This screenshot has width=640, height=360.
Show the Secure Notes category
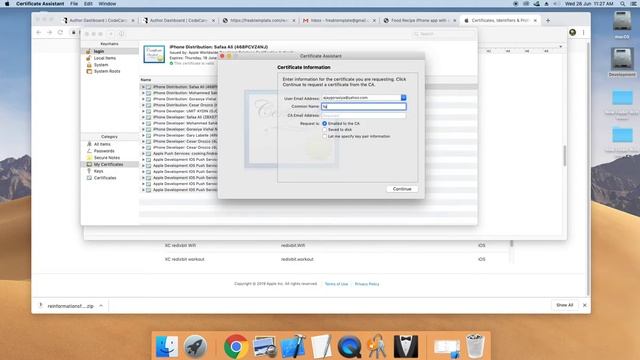(110, 158)
